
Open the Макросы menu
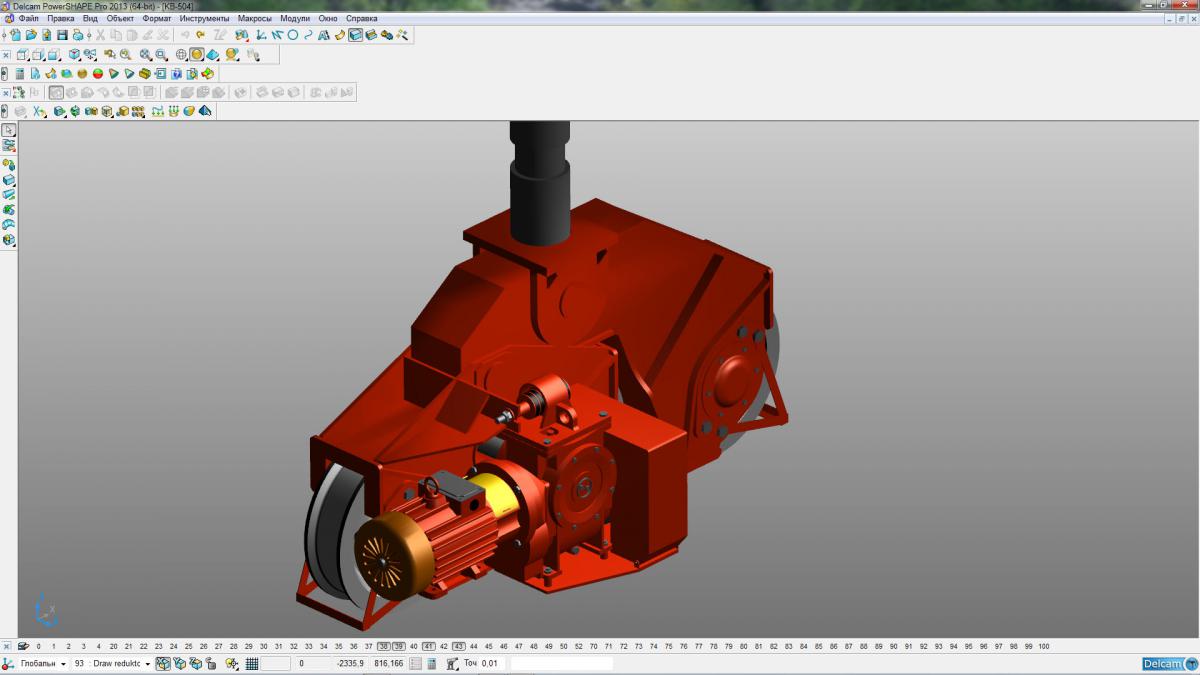255,18
